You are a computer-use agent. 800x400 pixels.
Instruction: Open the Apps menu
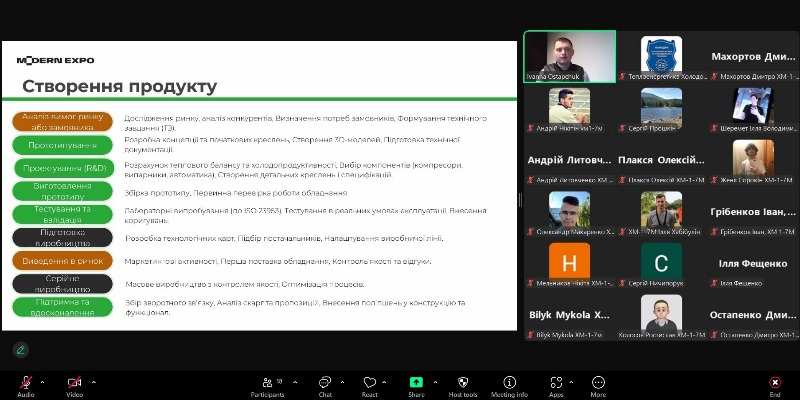coord(556,386)
